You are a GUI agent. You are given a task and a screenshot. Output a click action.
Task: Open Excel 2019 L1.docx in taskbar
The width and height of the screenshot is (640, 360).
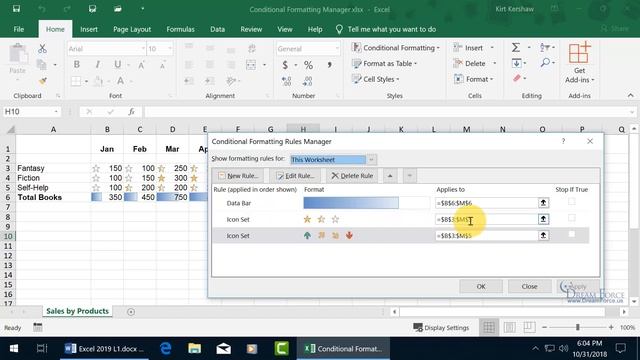click(104, 349)
